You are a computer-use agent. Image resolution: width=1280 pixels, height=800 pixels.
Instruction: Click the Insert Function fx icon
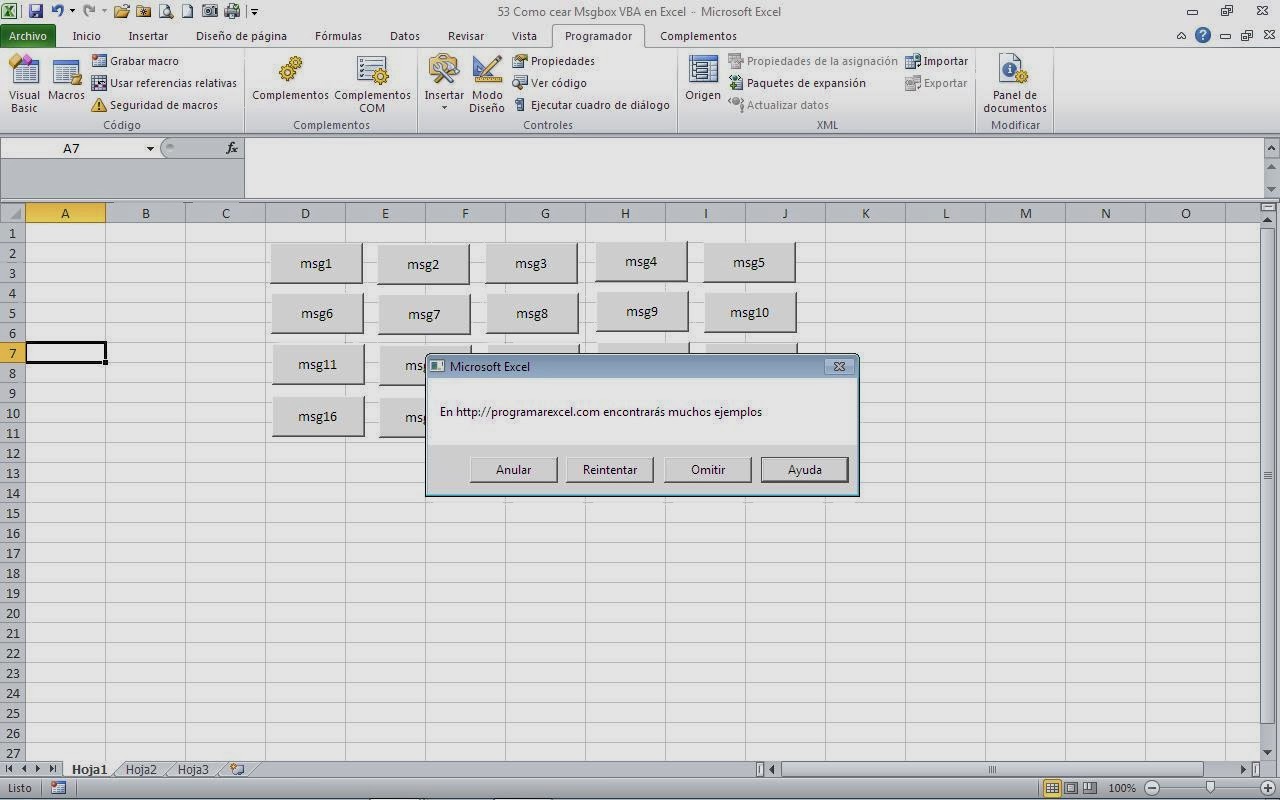(x=232, y=148)
